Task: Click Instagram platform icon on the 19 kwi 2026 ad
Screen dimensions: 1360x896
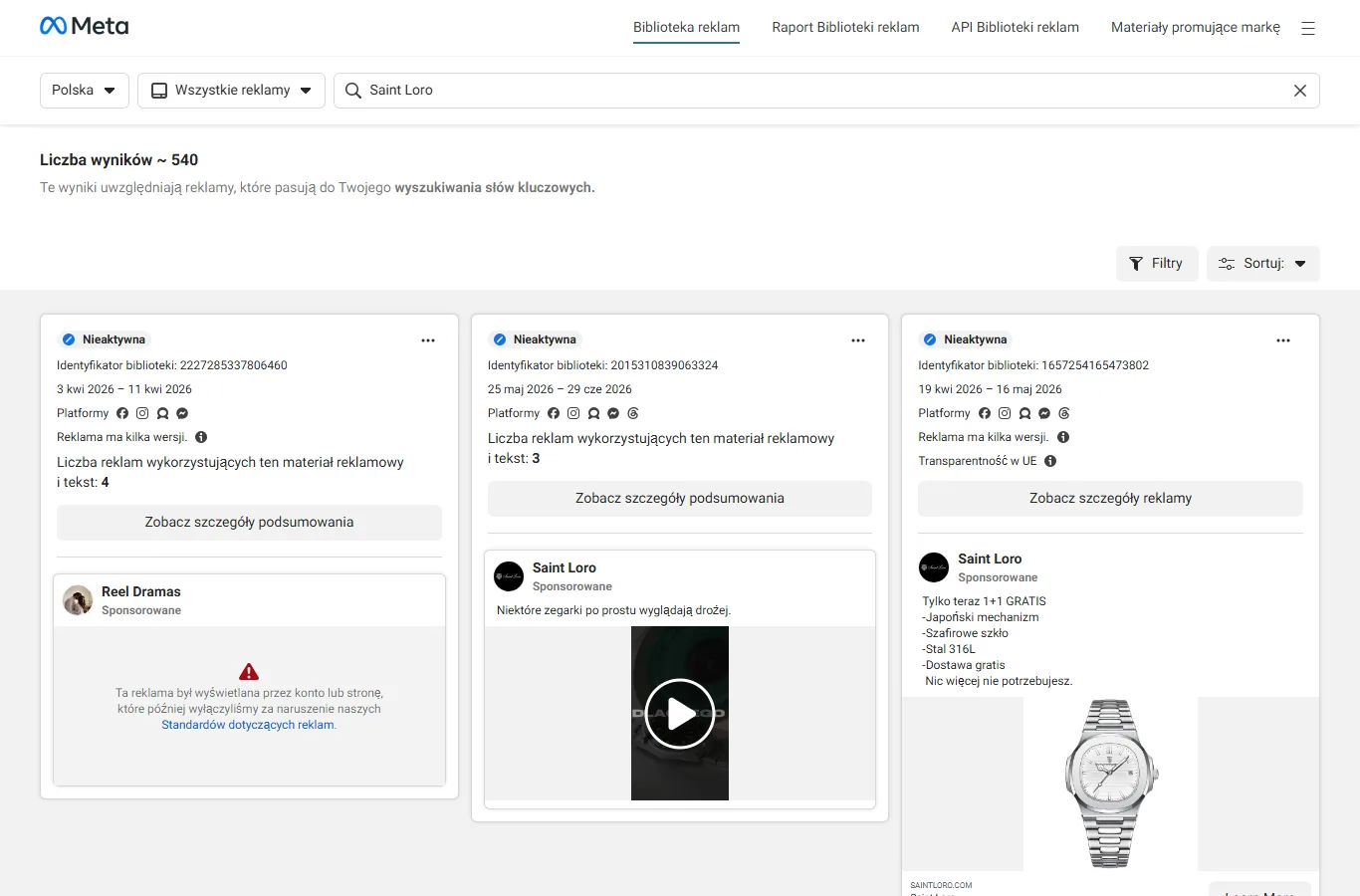Action: 1005,413
